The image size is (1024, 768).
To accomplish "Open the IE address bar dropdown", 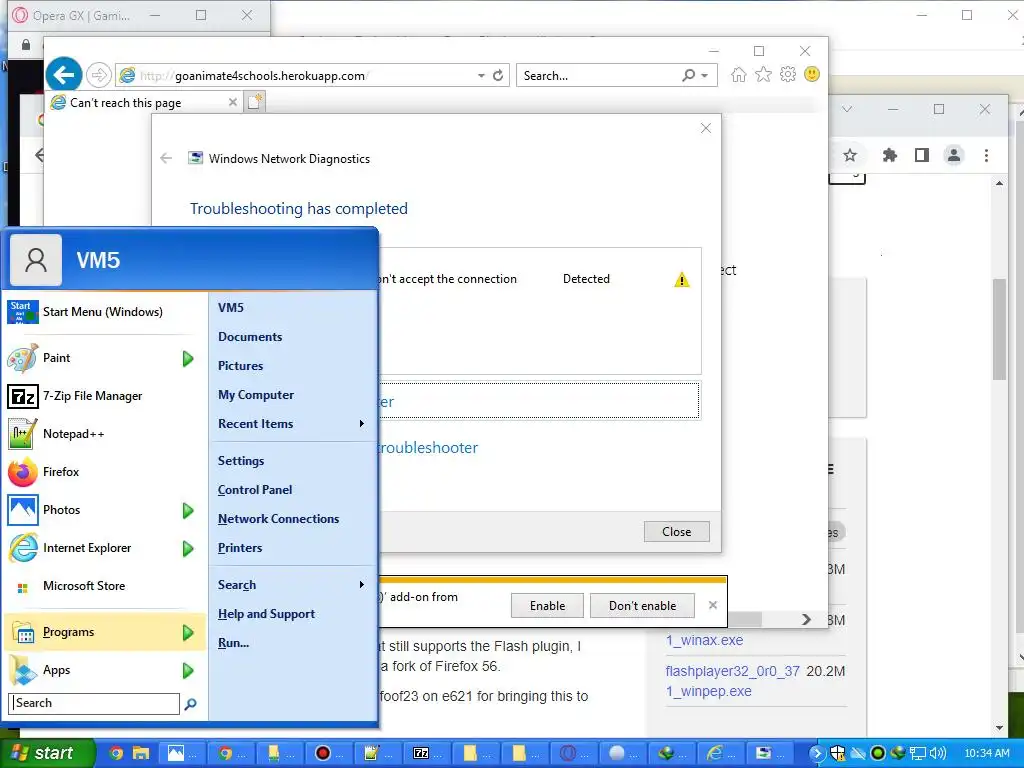I will (481, 75).
